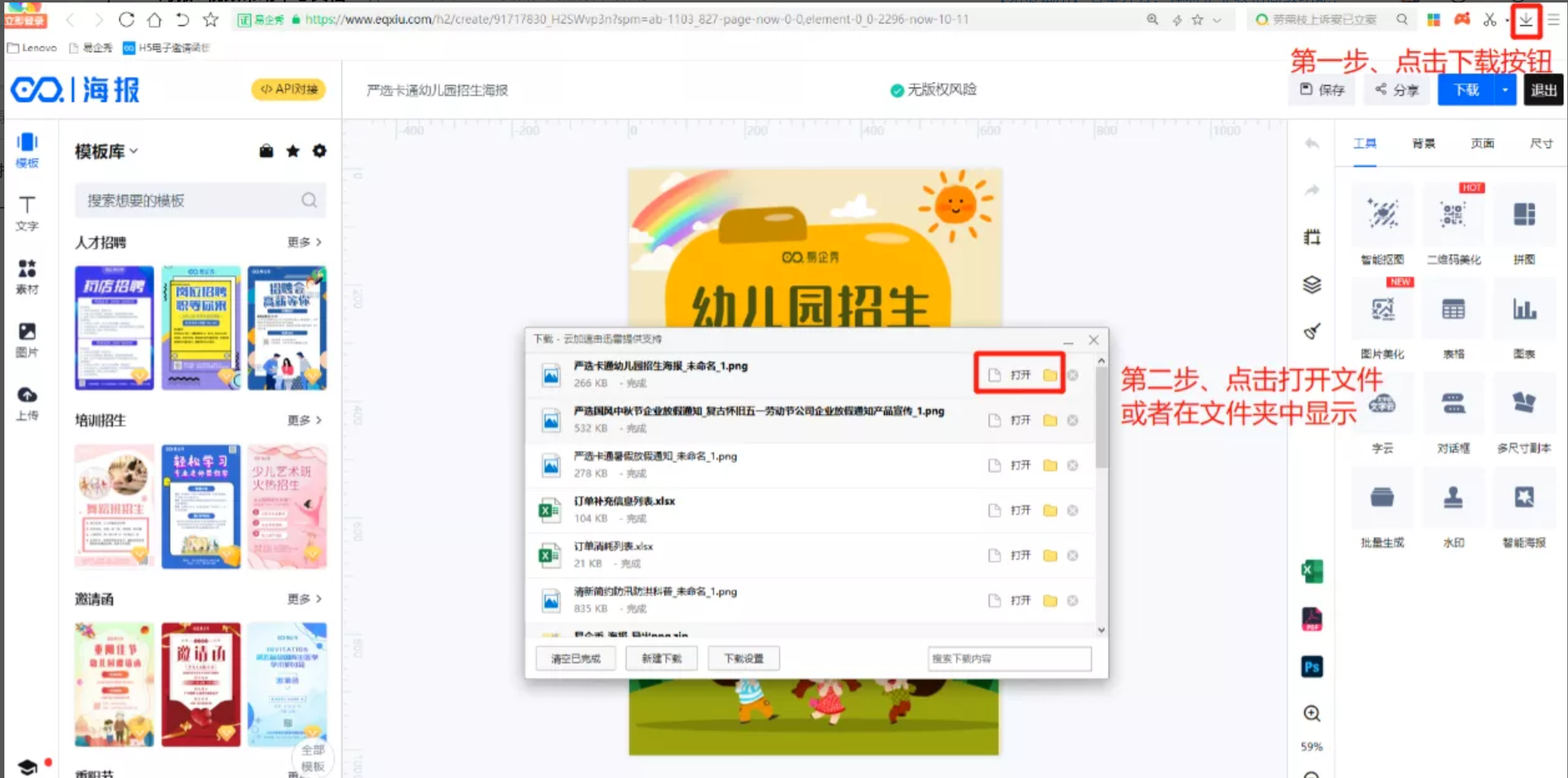1568x778 pixels.
Task: Open the 素材 materials sidebar panel
Action: pyautogui.click(x=26, y=276)
